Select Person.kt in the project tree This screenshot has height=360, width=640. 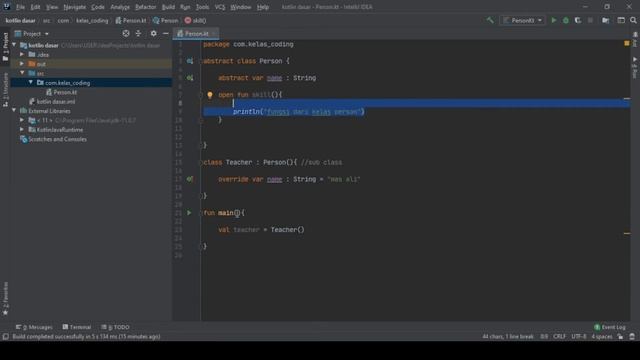pyautogui.click(x=62, y=92)
